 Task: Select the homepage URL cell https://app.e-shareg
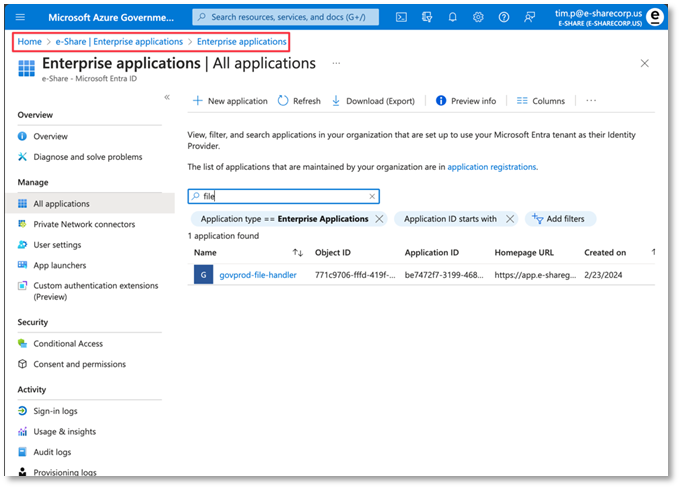click(x=535, y=275)
